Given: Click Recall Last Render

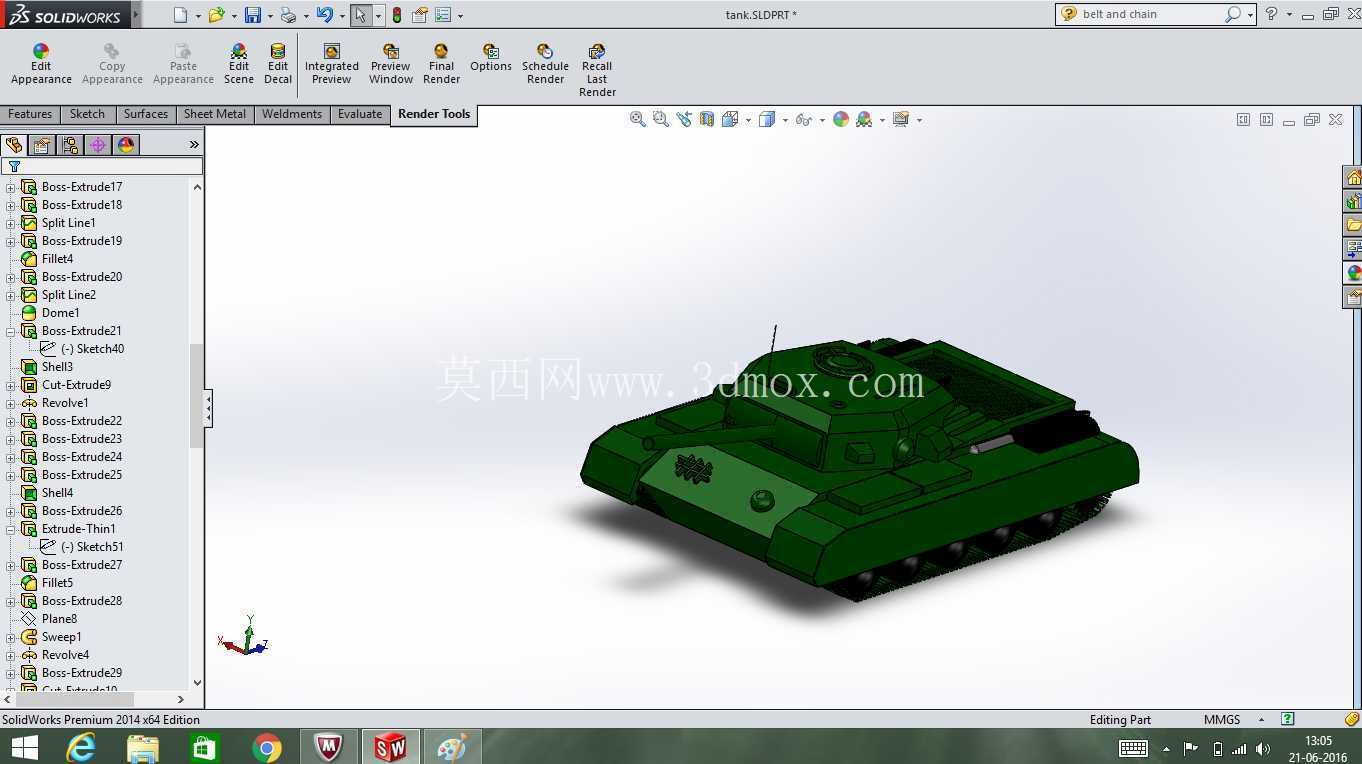Looking at the screenshot, I should [597, 70].
